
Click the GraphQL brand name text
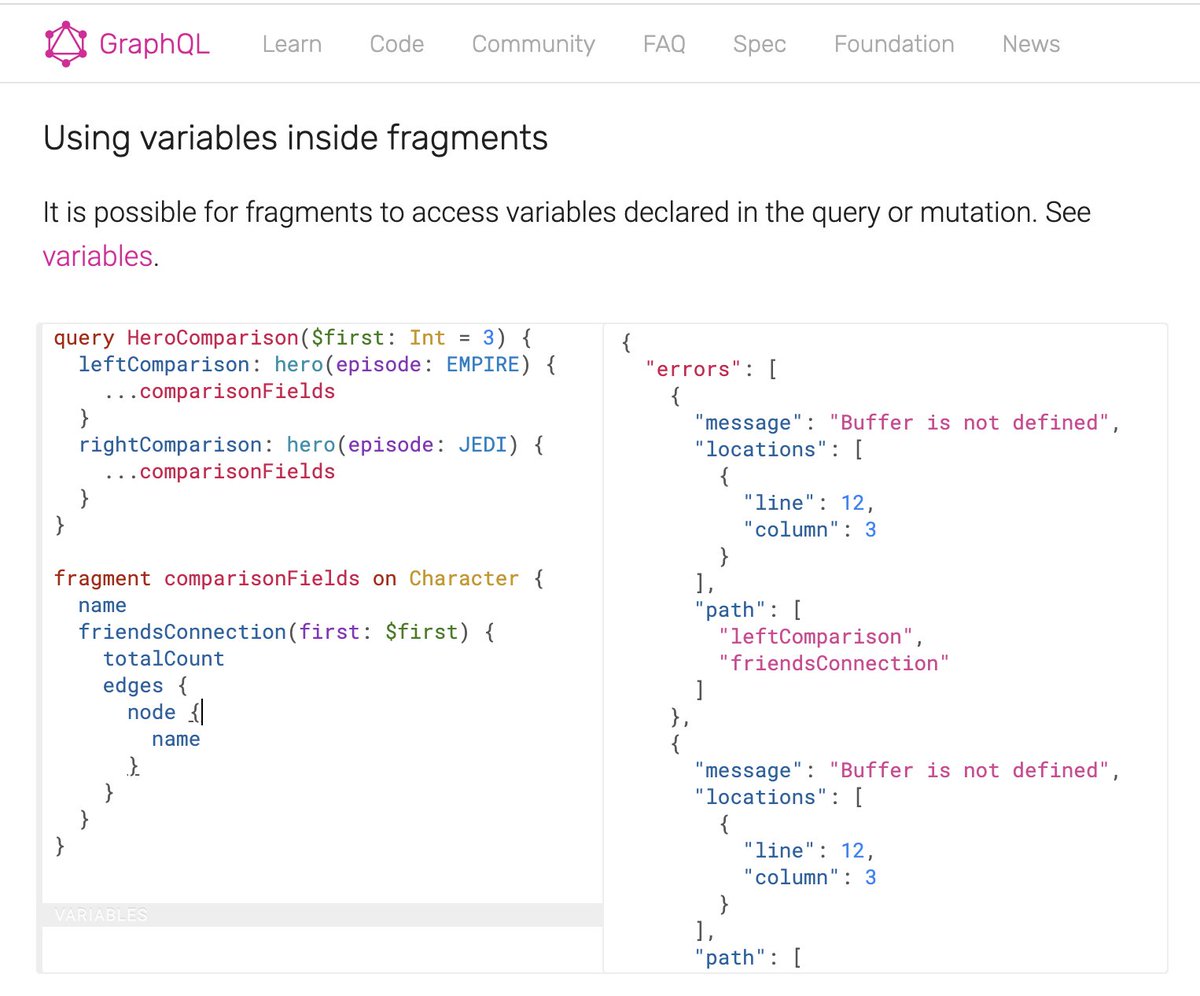pyautogui.click(x=155, y=45)
